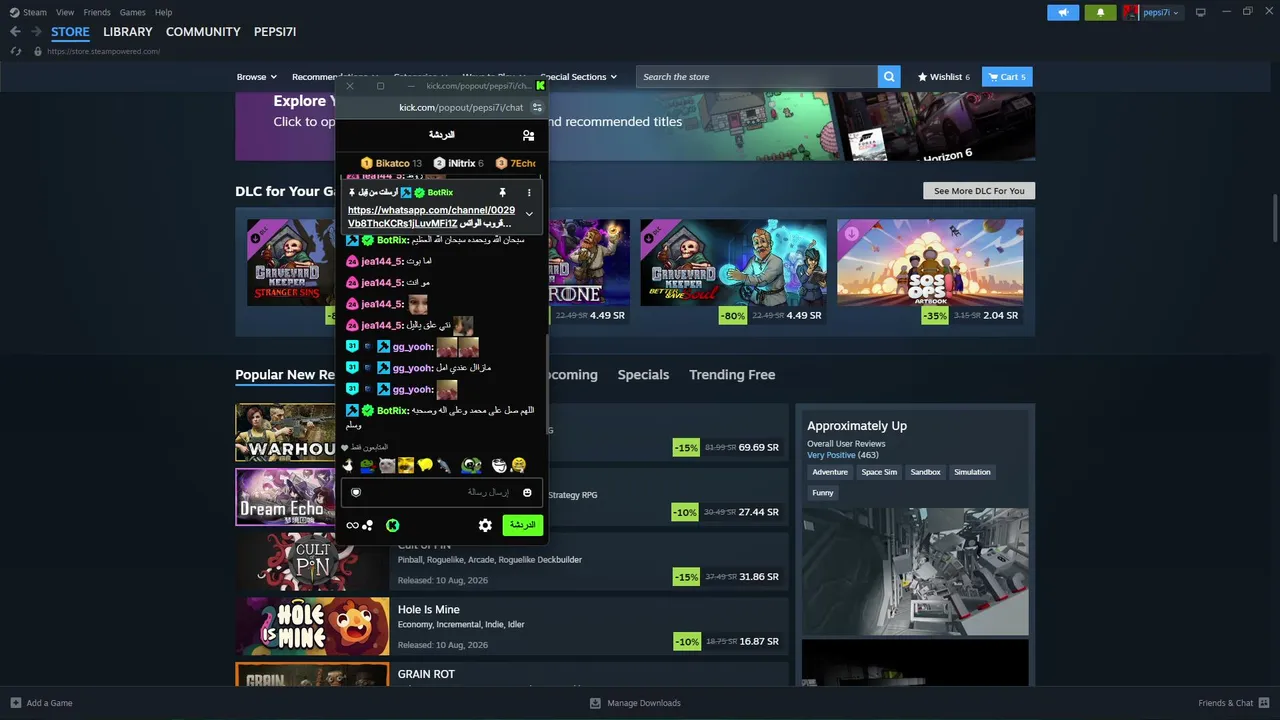
Task: Send the yellow chick quick emote
Action: [425, 465]
